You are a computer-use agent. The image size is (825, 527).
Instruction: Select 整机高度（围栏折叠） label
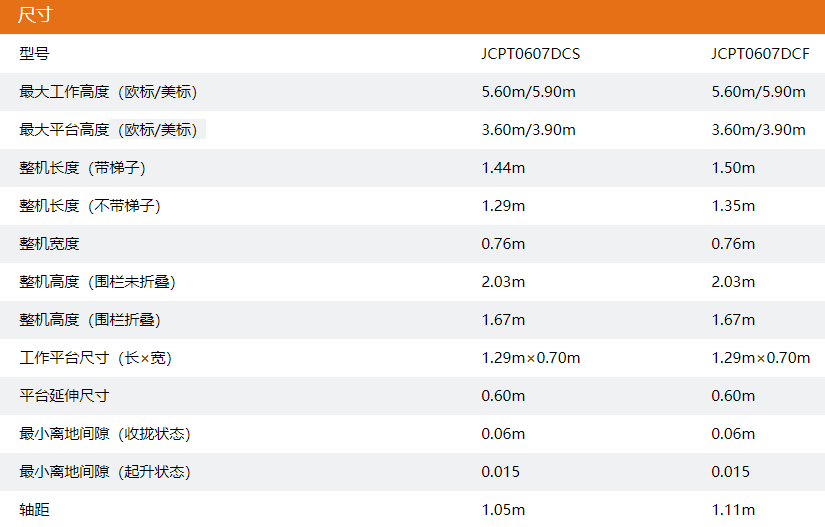click(x=90, y=320)
